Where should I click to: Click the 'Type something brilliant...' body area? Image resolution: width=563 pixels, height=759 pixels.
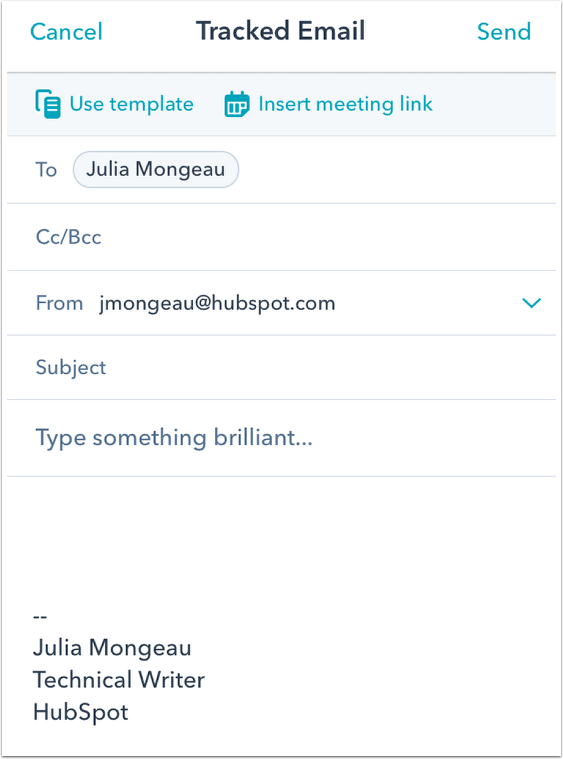pos(281,438)
